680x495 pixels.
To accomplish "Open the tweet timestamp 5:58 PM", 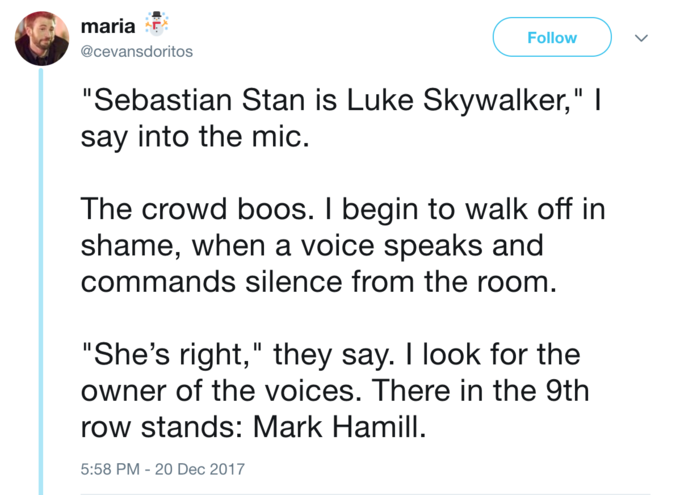I will (x=110, y=469).
